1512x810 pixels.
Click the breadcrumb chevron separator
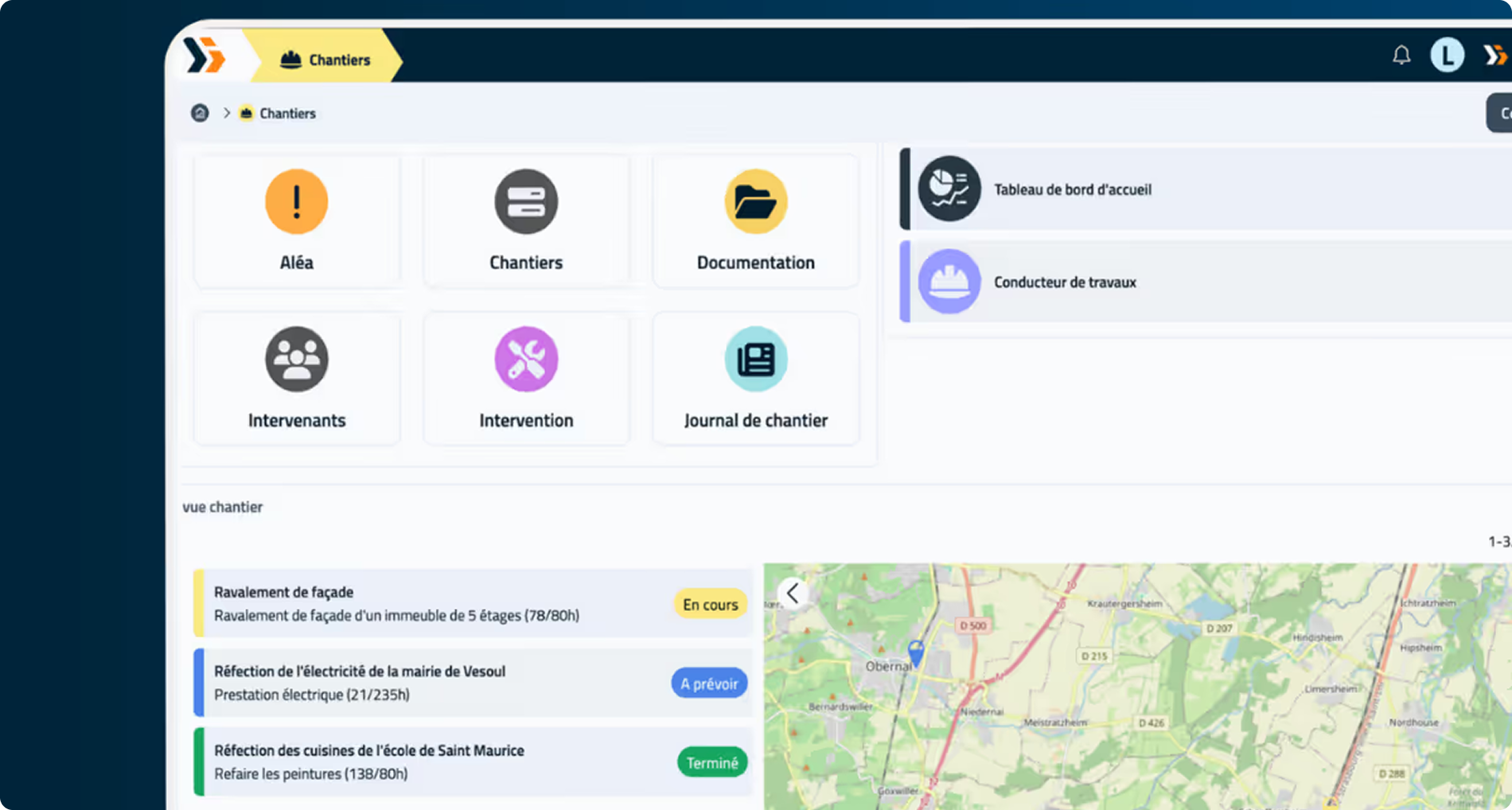coord(227,113)
